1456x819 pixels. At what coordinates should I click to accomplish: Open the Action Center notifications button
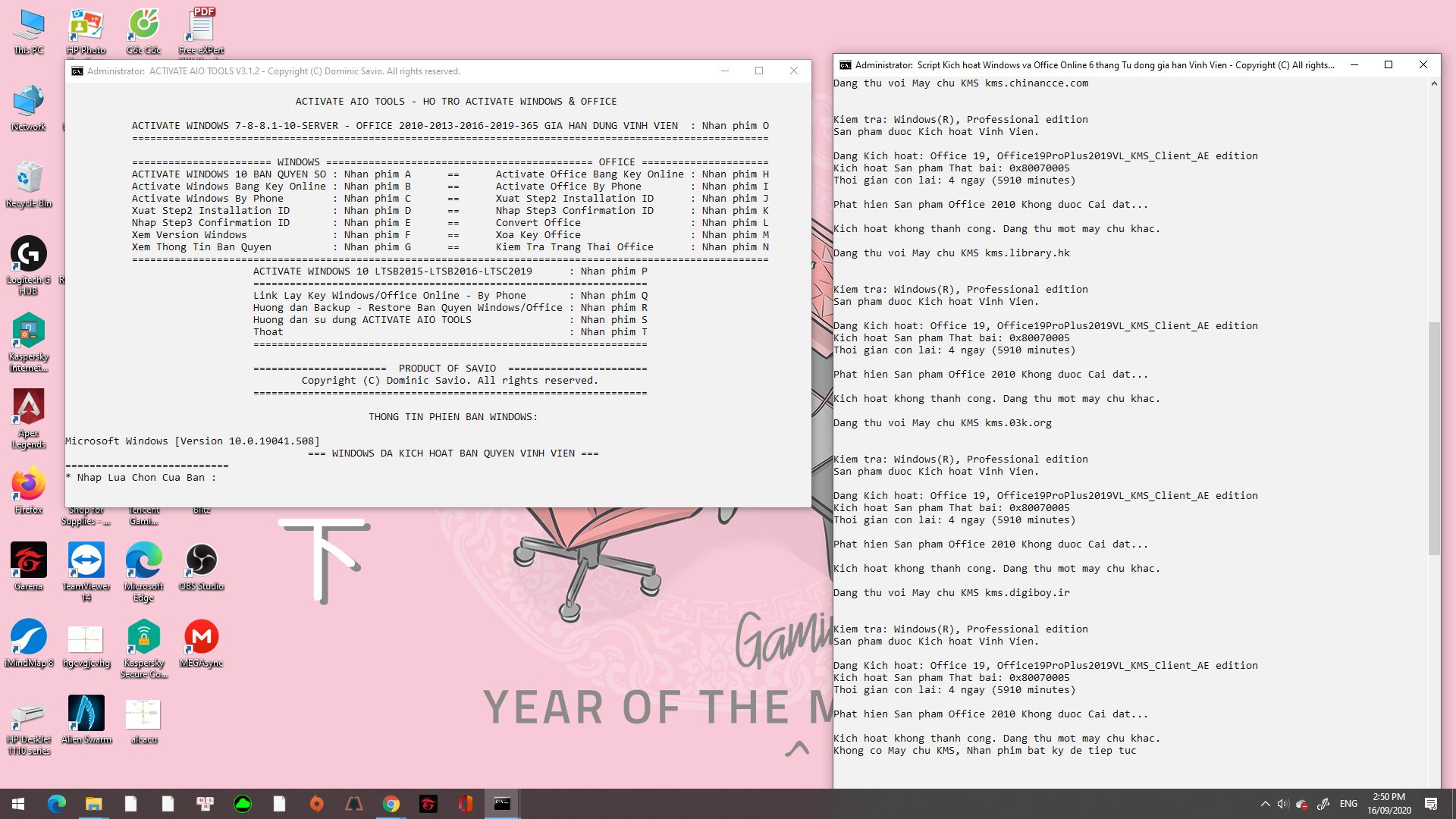pyautogui.click(x=1431, y=804)
